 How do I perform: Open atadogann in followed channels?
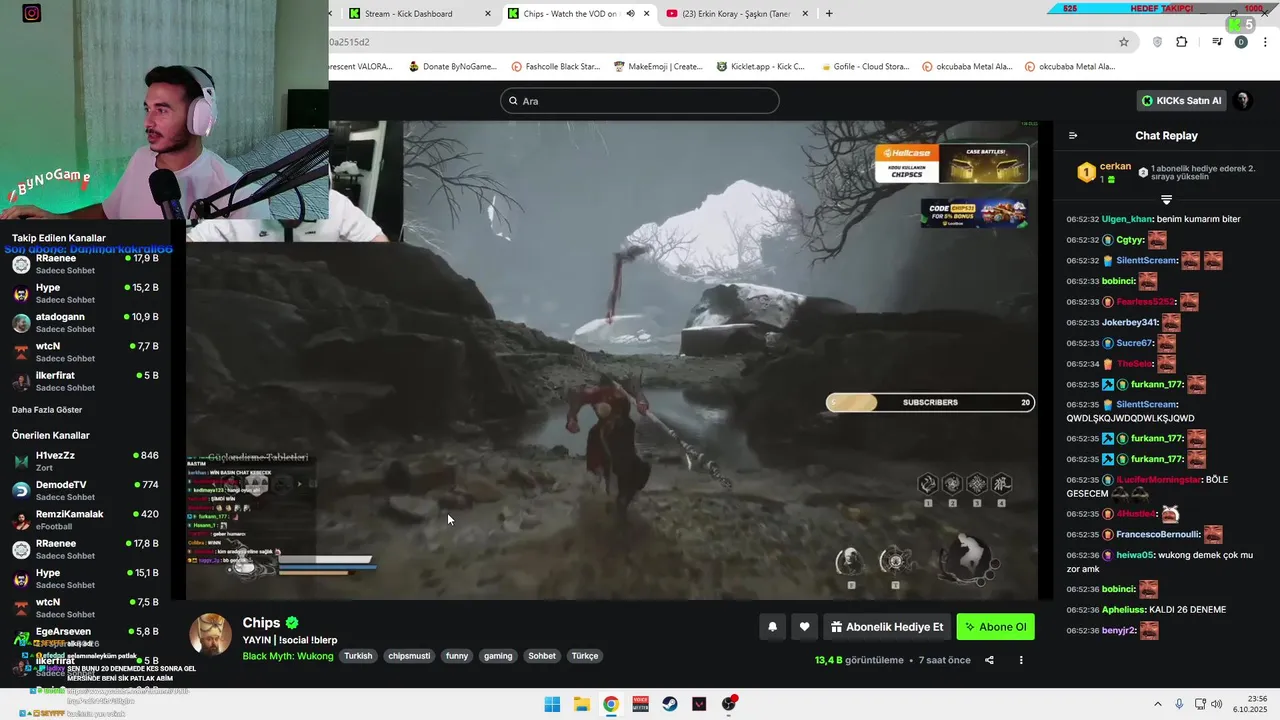[x=85, y=322]
